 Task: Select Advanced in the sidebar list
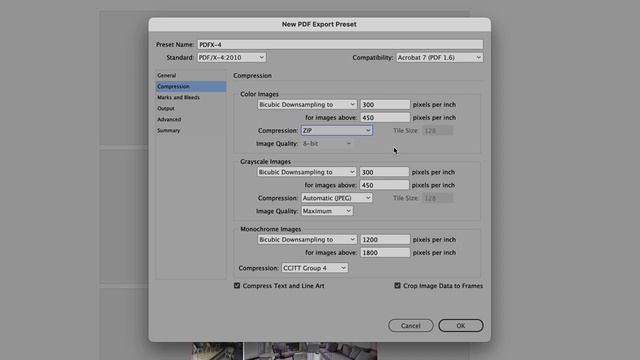191,120
